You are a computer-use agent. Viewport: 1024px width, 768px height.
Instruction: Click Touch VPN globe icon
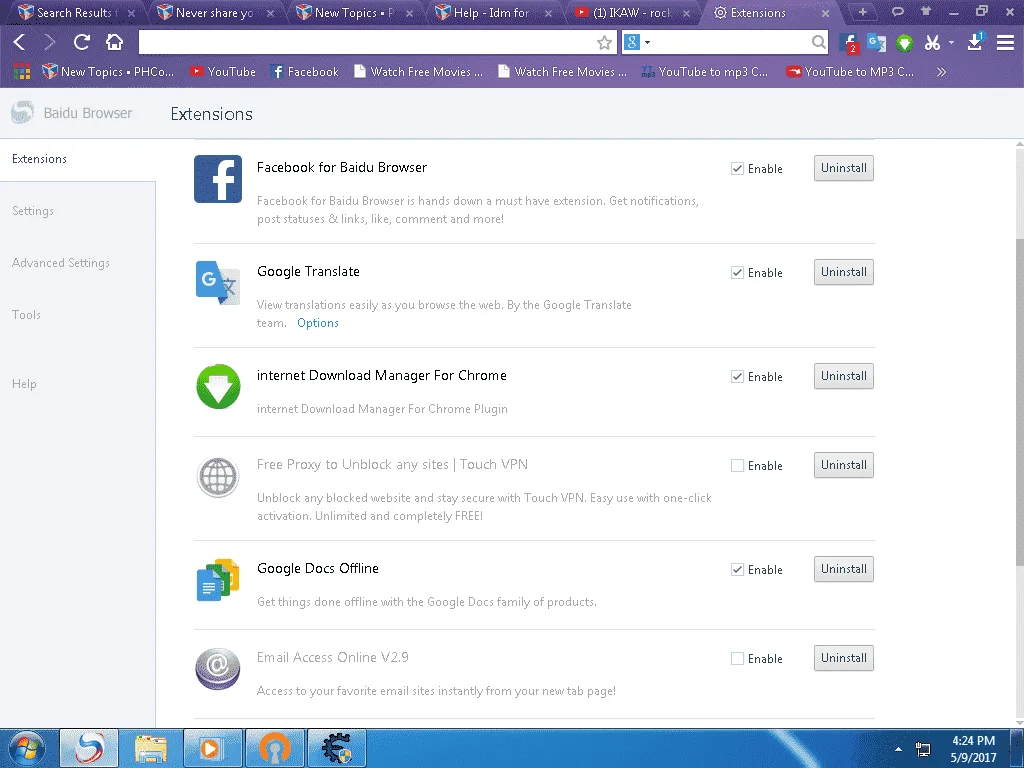(x=218, y=476)
